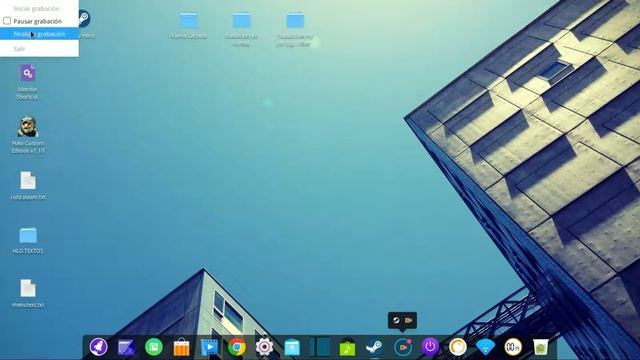The image size is (640, 360).
Task: Select the ruta steam.txt file
Action: coord(28,186)
